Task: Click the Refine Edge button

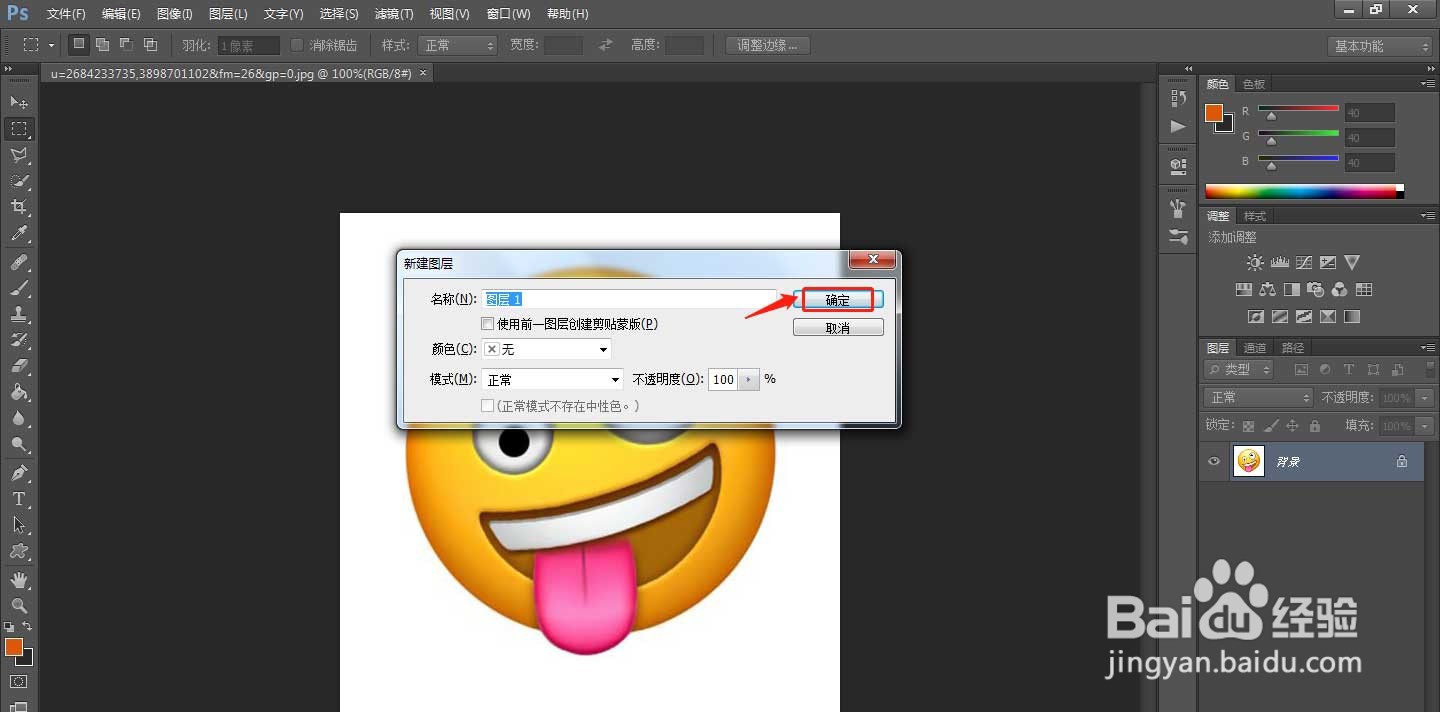Action: (768, 45)
